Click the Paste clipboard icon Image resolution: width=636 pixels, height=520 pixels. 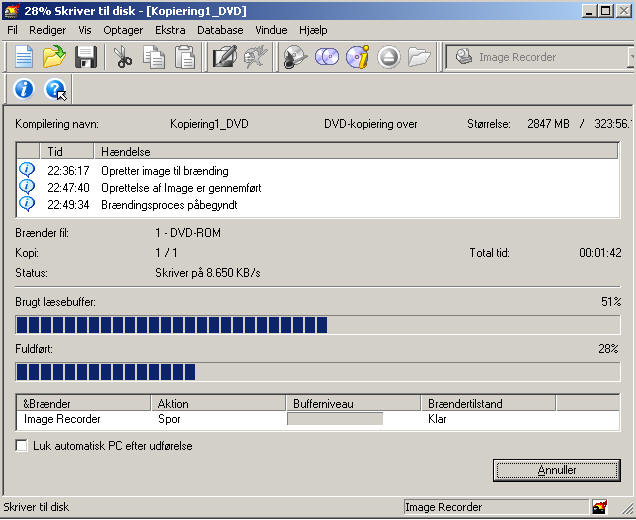coord(185,56)
